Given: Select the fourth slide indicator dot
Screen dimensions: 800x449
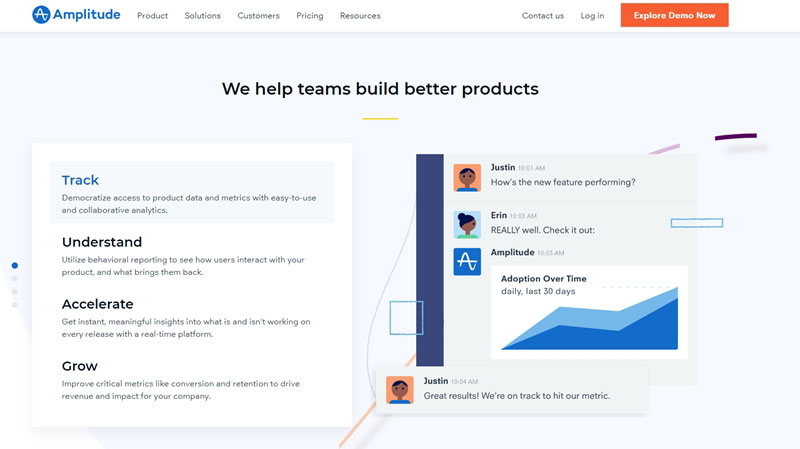Looking at the screenshot, I should tap(15, 304).
